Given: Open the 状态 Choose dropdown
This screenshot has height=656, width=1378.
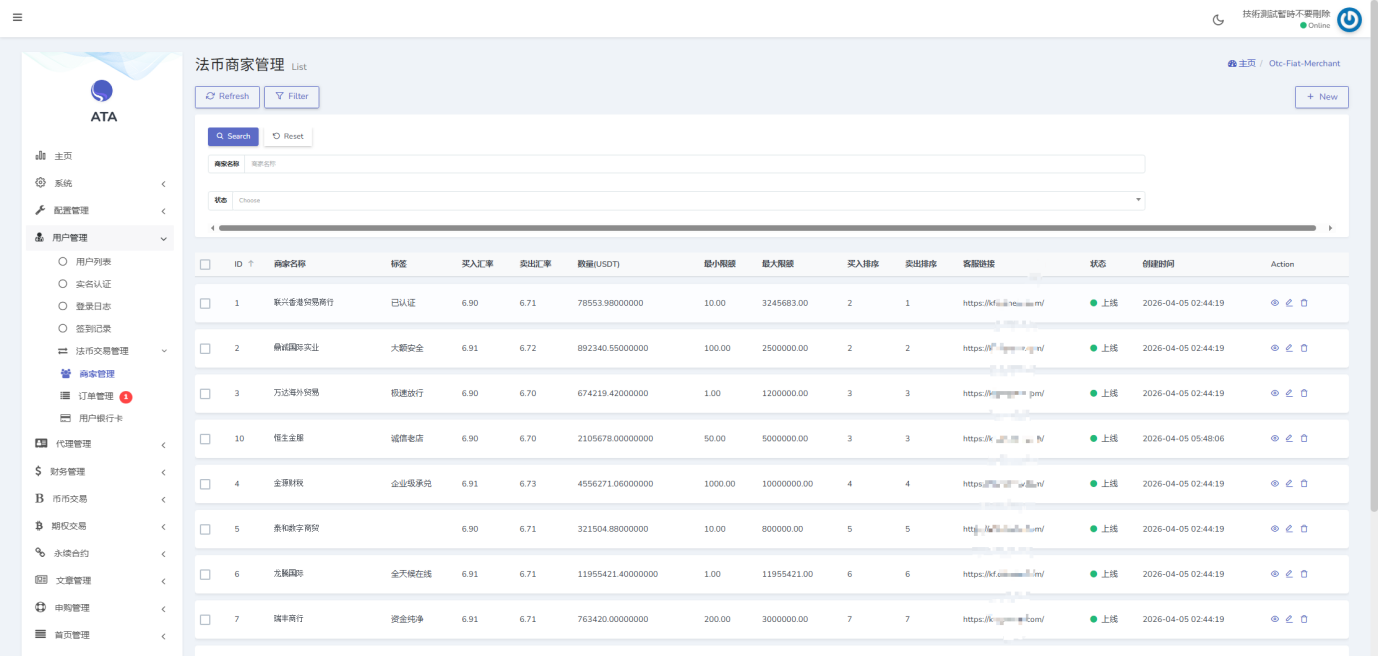Looking at the screenshot, I should pos(690,200).
